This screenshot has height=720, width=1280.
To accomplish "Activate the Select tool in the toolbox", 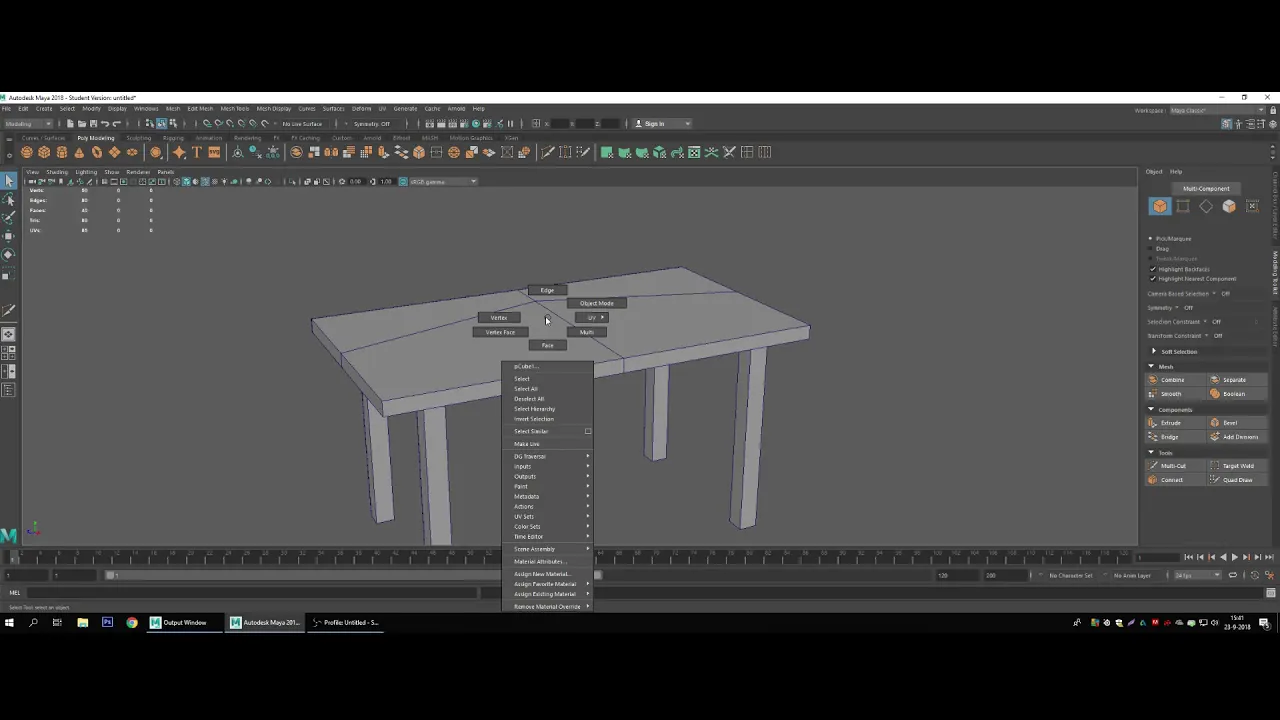I will pos(9,181).
